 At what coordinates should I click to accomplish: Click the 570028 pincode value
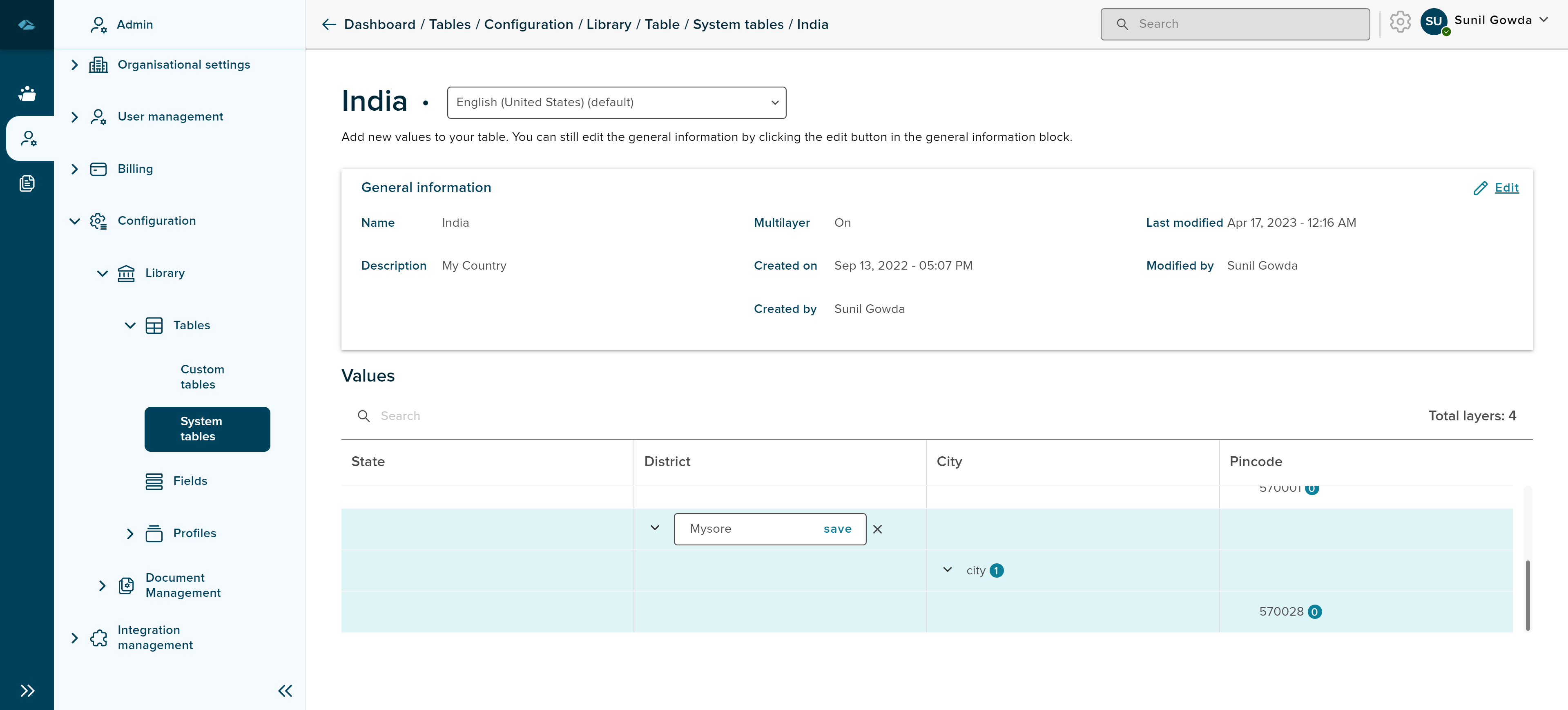tap(1281, 612)
